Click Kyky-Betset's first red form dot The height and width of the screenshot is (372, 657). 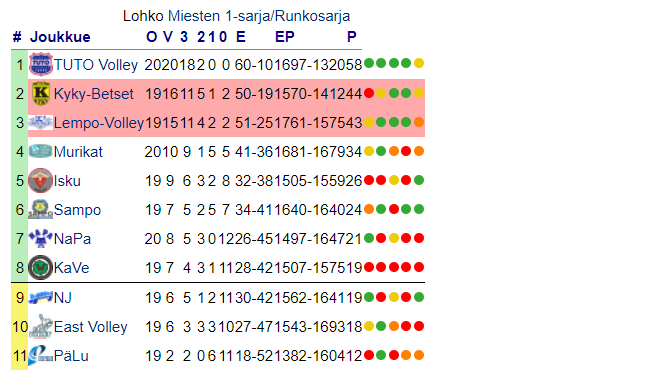(369, 93)
